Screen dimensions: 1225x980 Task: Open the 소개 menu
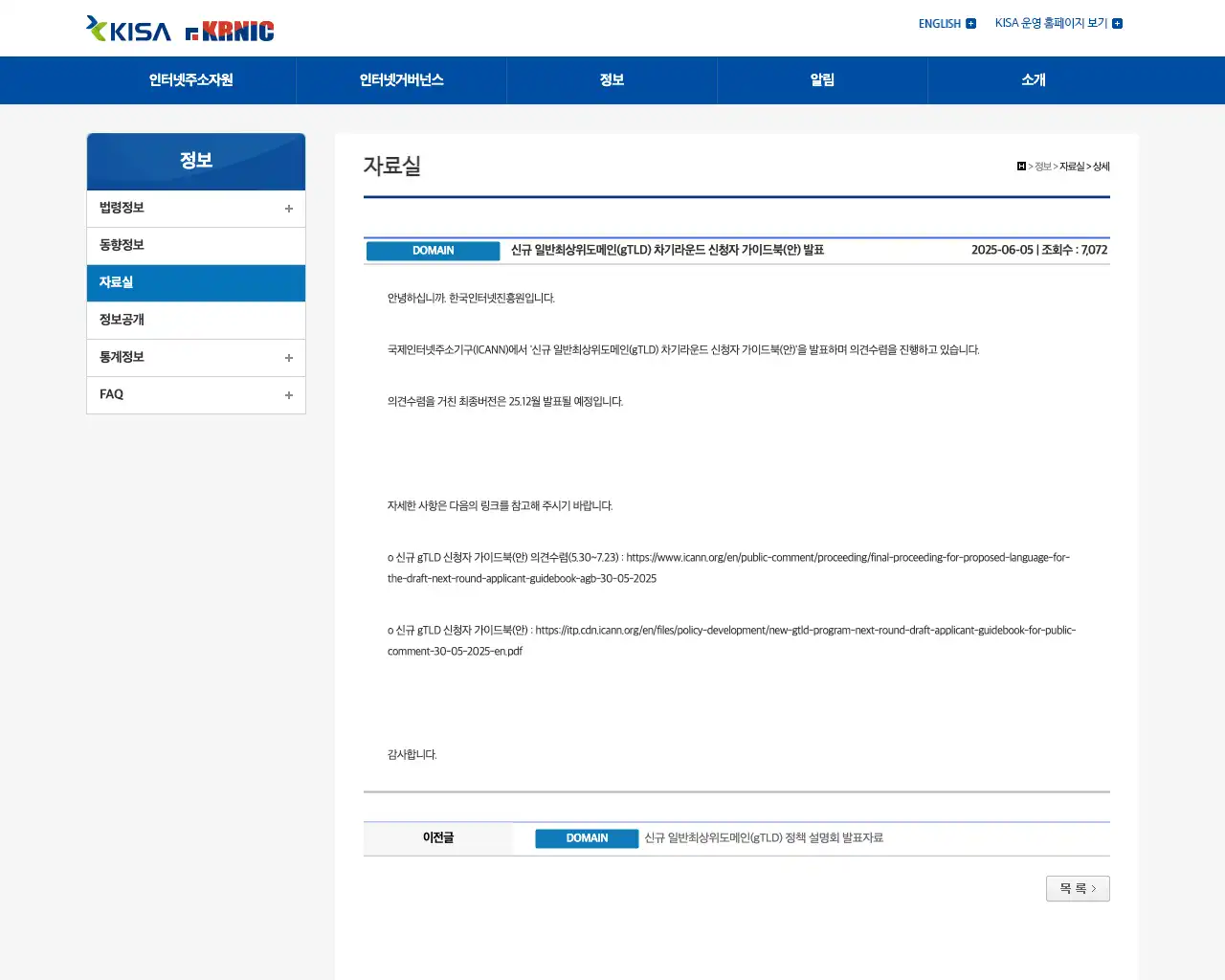tap(1034, 80)
